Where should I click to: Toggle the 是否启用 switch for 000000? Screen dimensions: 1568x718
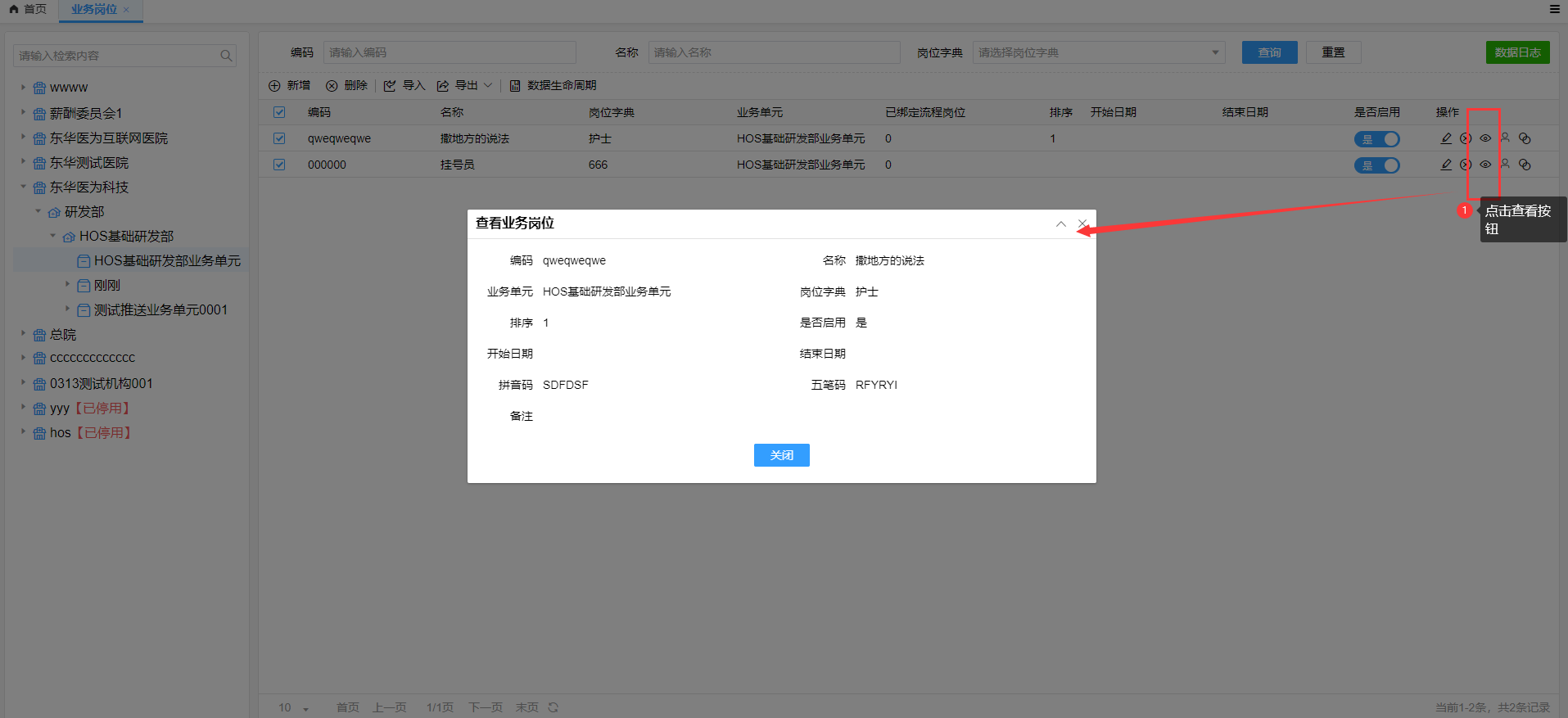(x=1376, y=165)
